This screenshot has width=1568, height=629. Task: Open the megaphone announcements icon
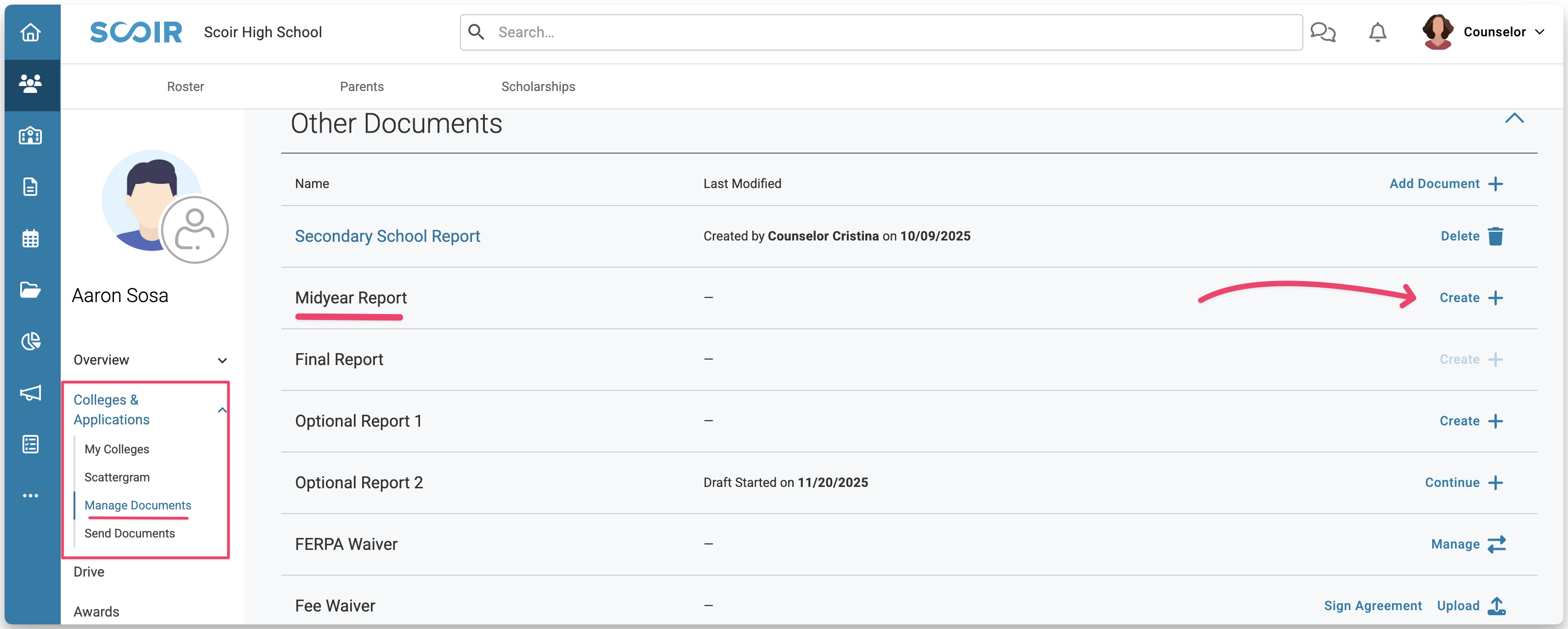[30, 393]
